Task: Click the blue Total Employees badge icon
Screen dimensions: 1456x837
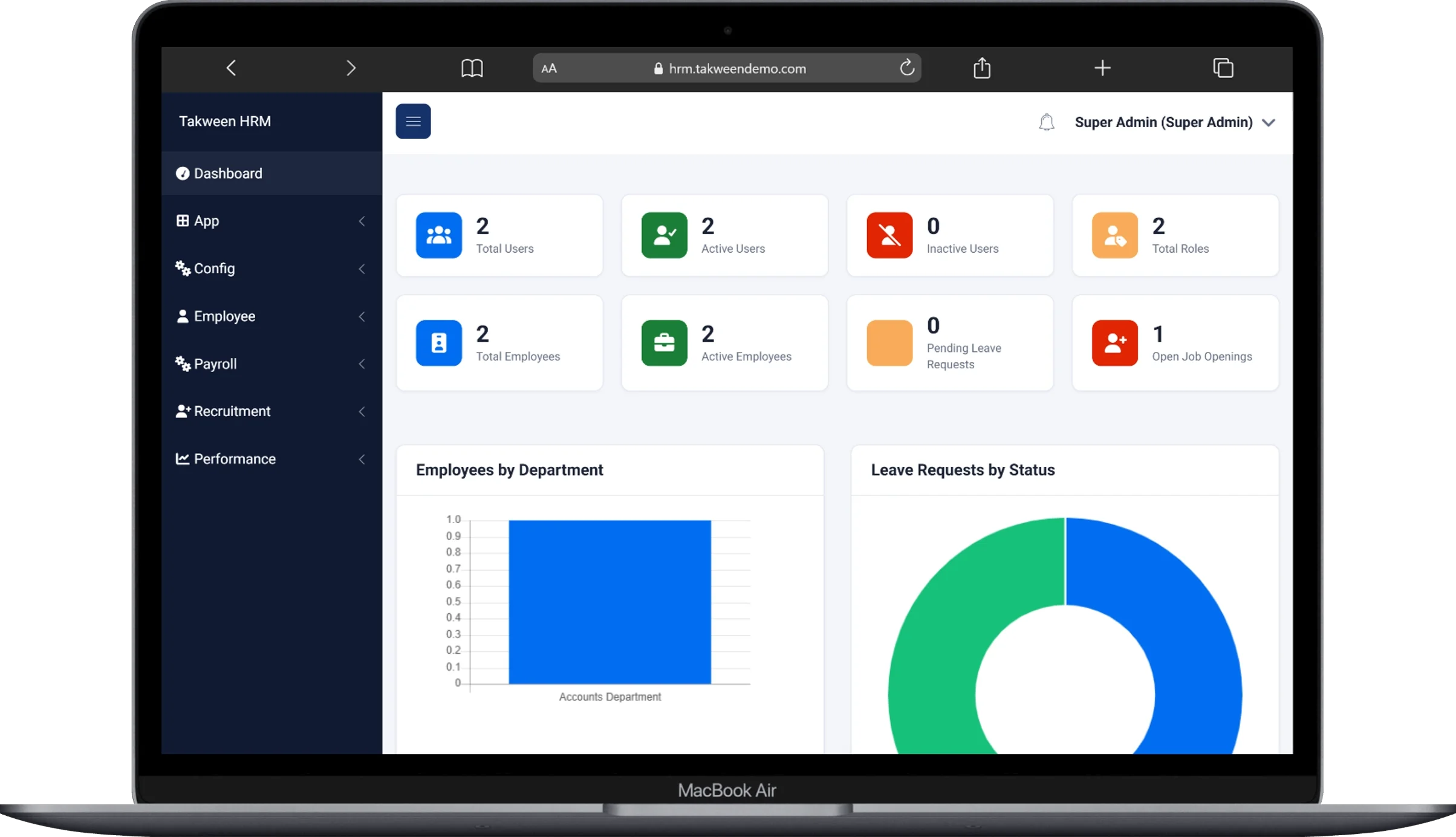Action: click(438, 343)
